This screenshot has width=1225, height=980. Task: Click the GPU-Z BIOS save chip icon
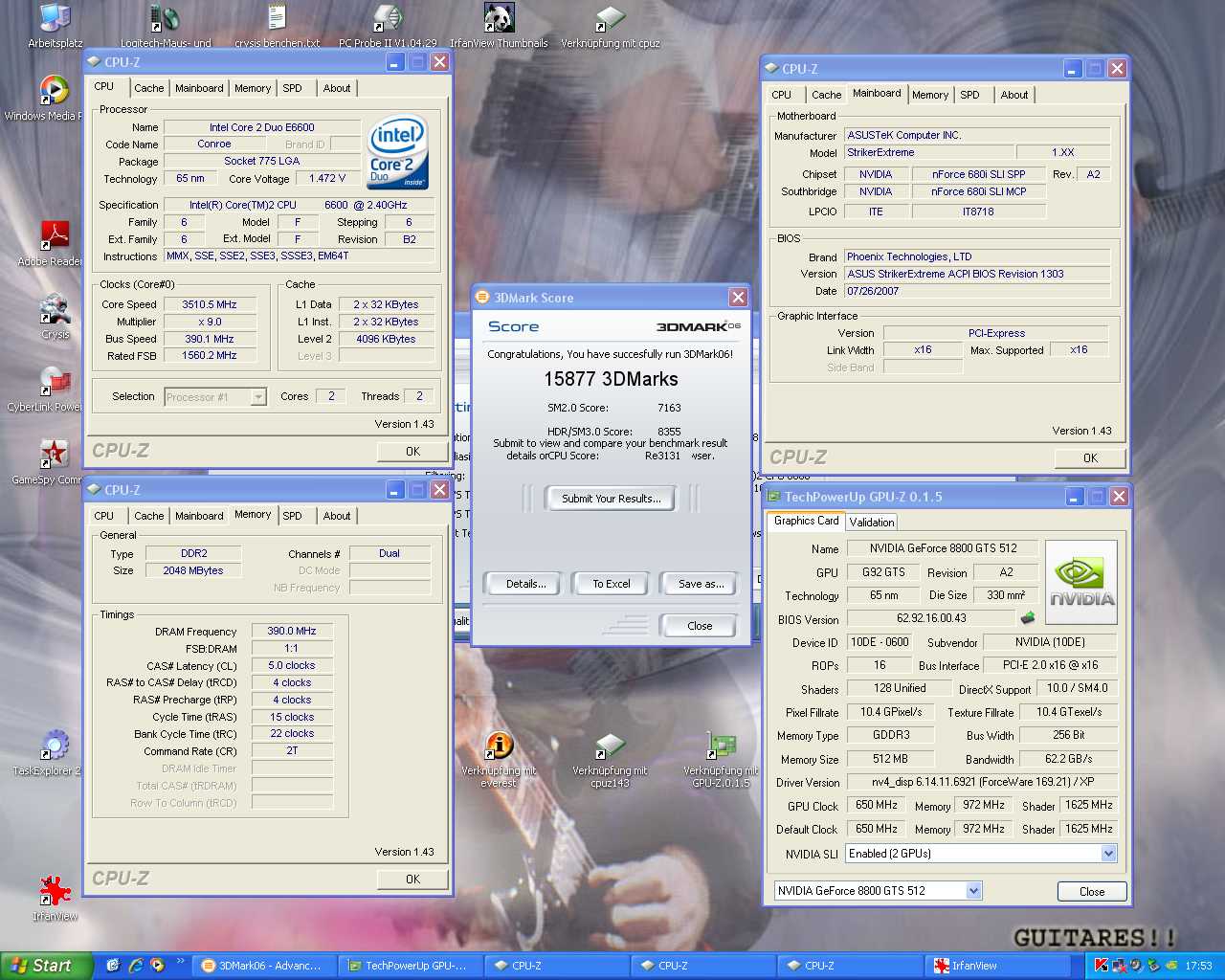[1029, 618]
